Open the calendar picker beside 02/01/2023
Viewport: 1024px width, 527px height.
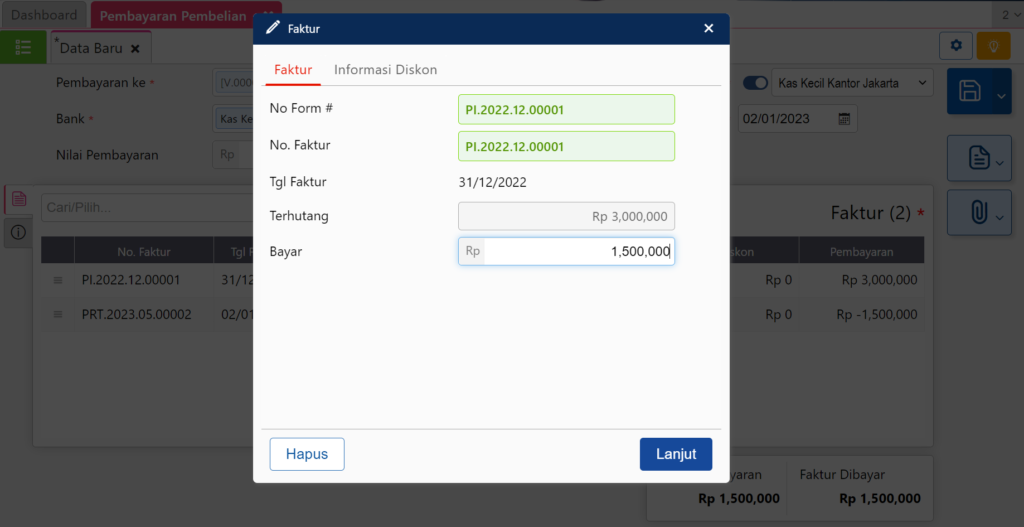(844, 119)
